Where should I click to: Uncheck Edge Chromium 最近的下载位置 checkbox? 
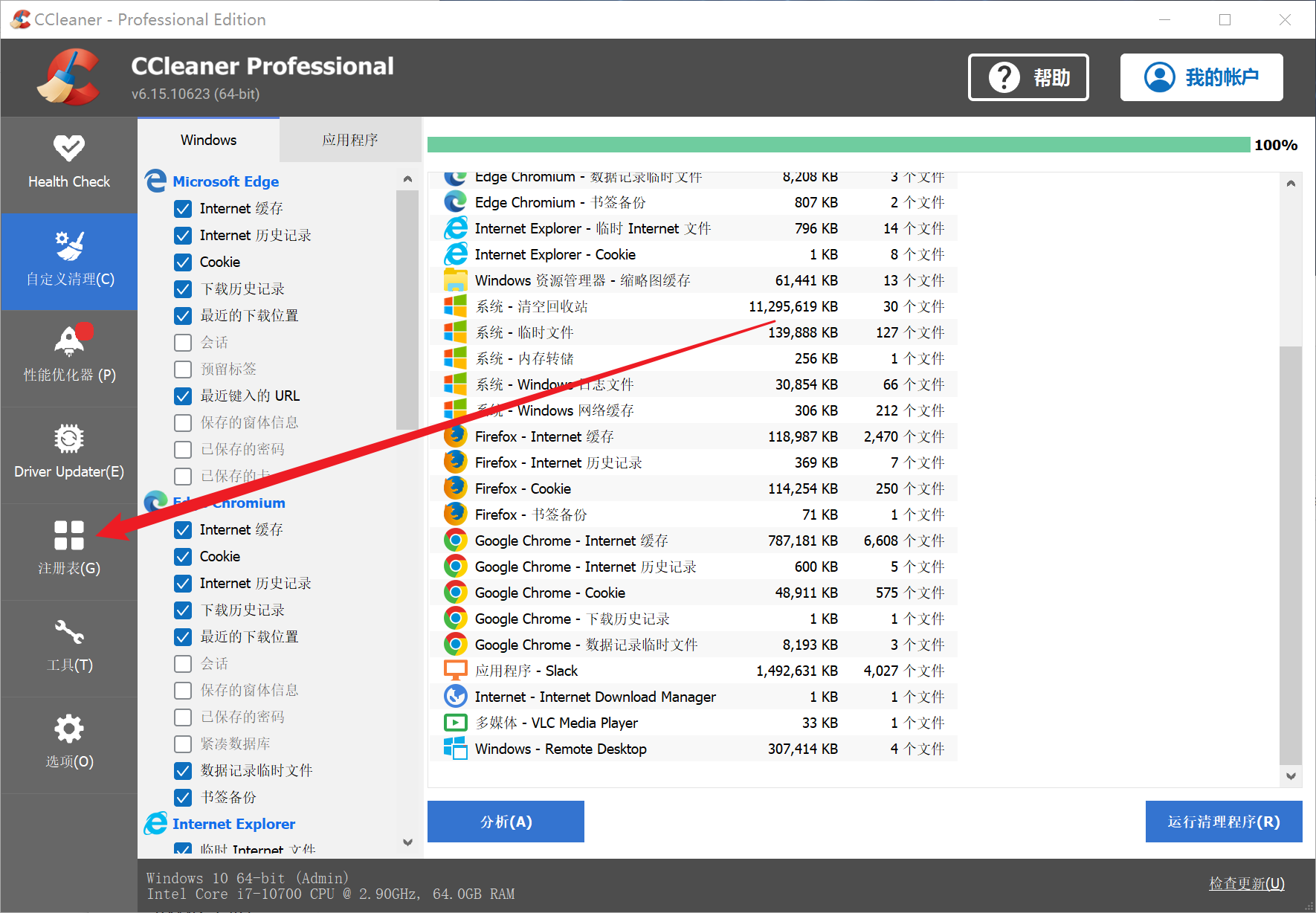pos(183,637)
